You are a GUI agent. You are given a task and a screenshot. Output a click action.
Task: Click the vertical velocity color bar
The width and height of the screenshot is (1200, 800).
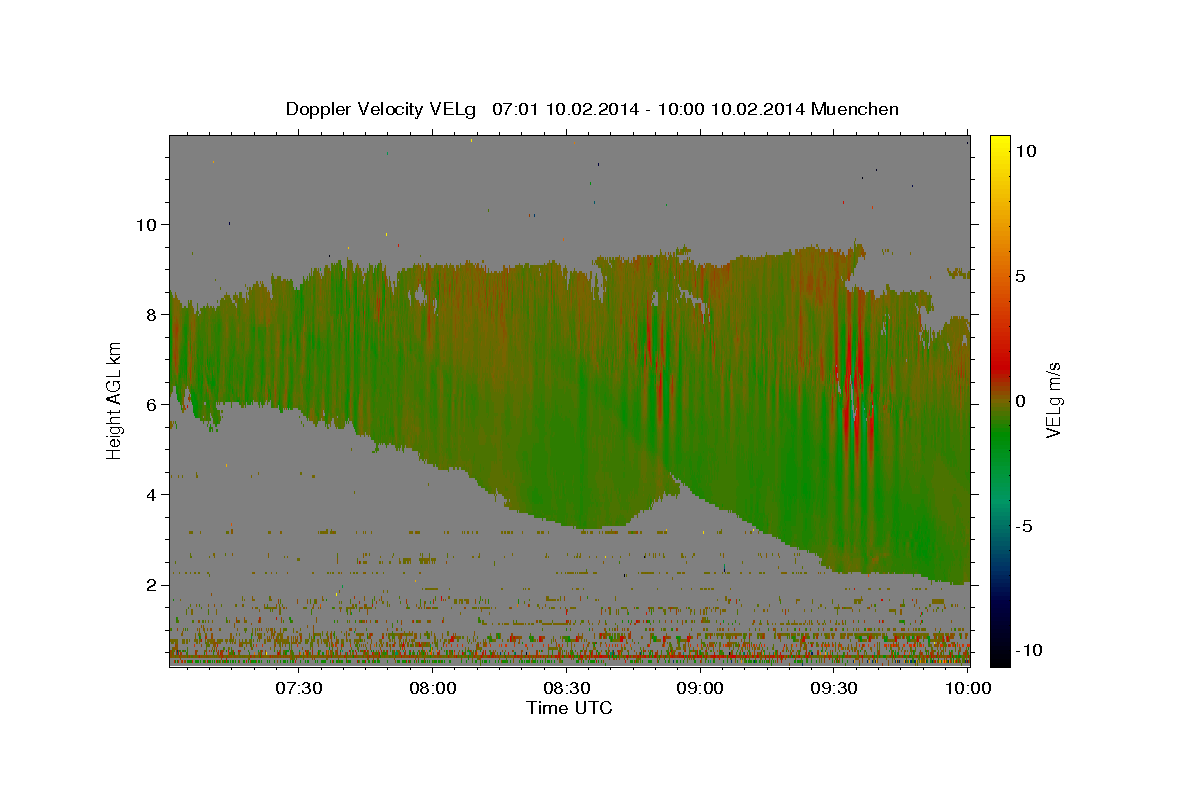tap(999, 400)
